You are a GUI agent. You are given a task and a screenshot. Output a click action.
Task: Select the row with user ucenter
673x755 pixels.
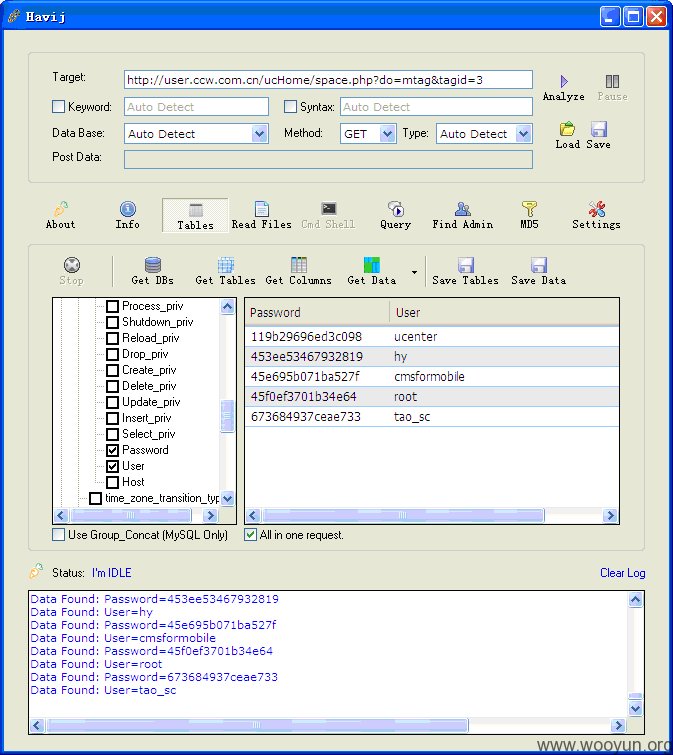coord(432,337)
